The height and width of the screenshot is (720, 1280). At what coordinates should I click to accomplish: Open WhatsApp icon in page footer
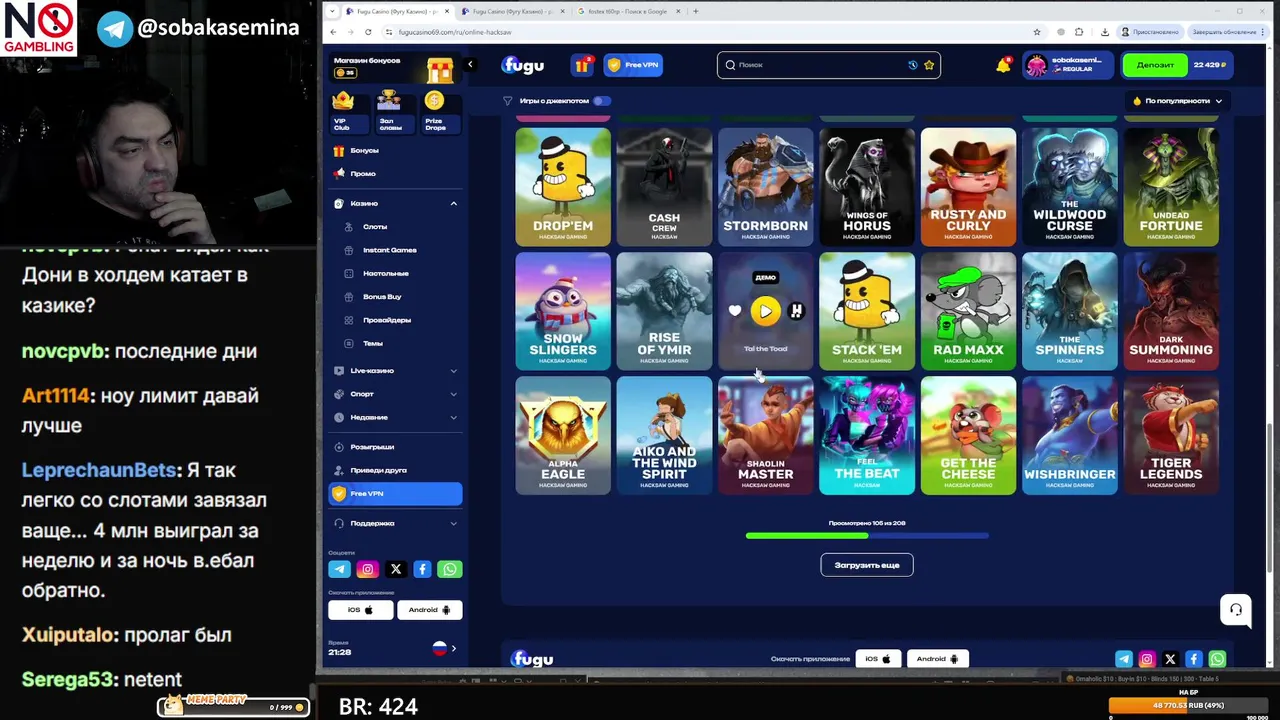coord(1217,659)
